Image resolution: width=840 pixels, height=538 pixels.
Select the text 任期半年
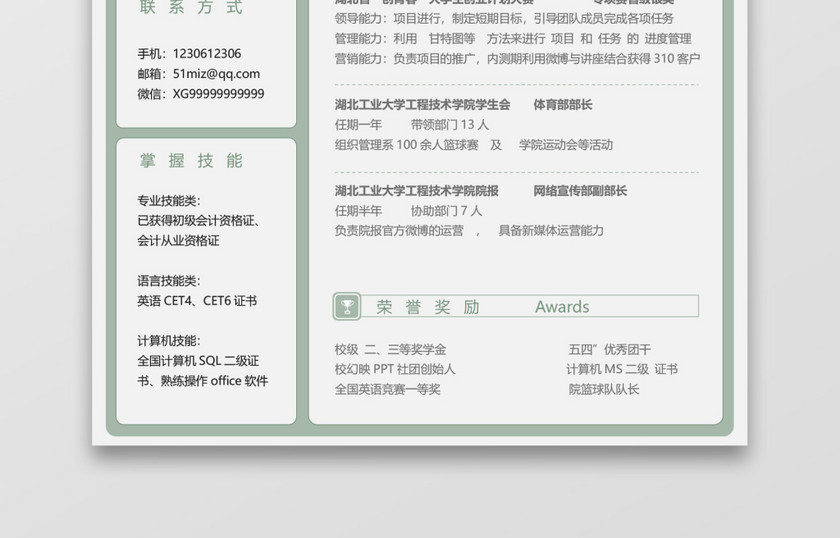click(358, 211)
